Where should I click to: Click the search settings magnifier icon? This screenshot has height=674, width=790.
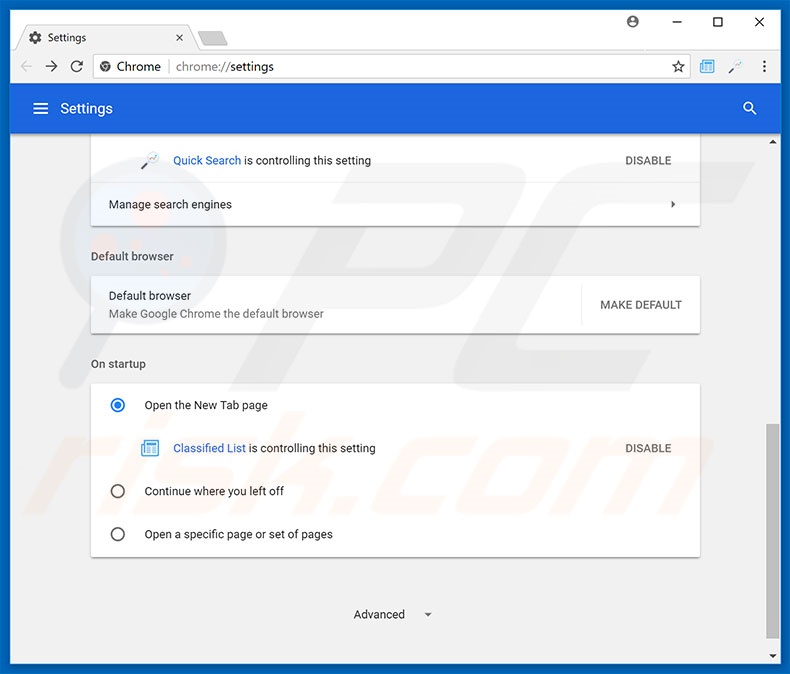[x=749, y=108]
